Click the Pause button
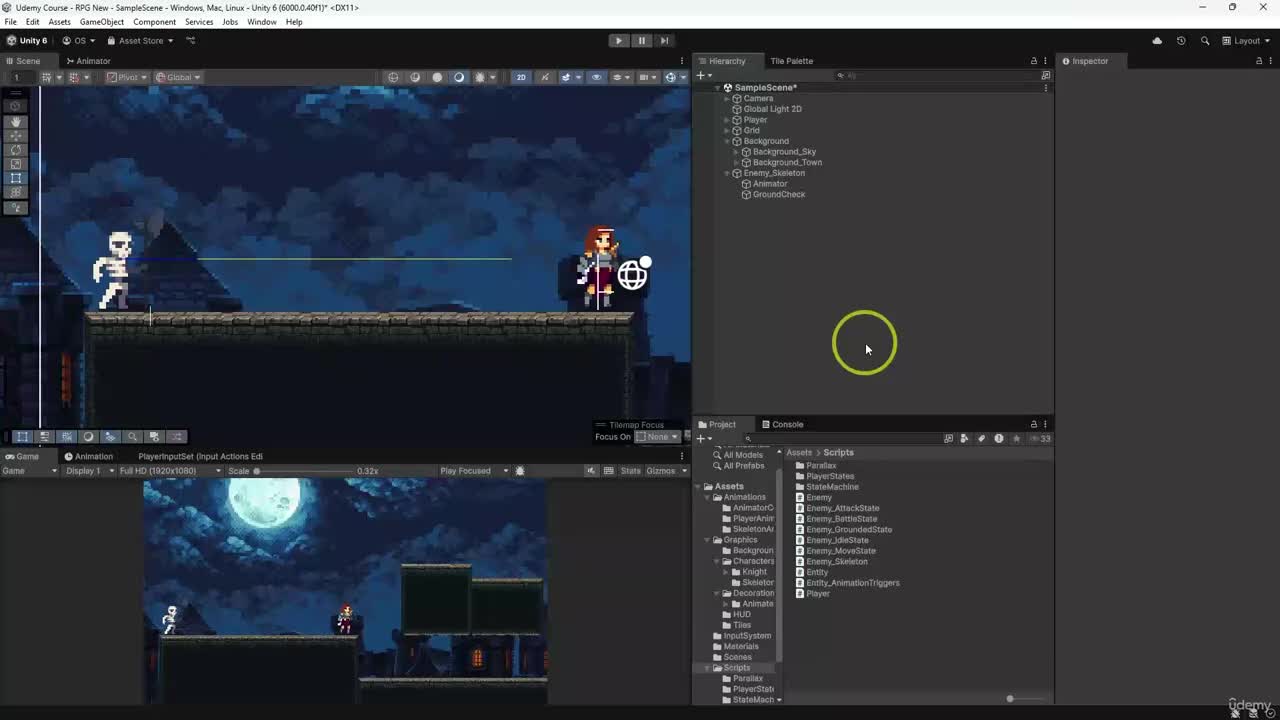 (x=641, y=41)
